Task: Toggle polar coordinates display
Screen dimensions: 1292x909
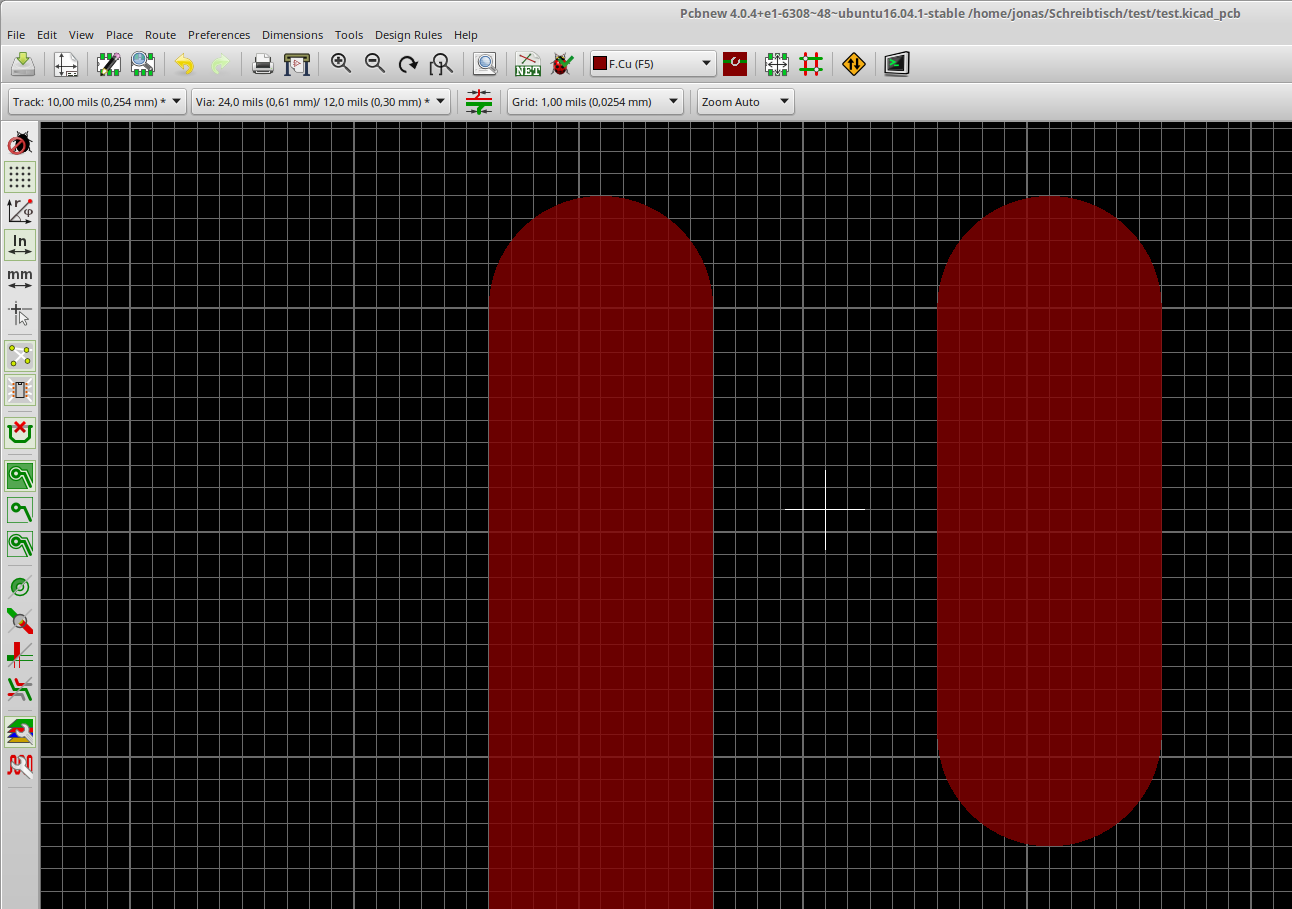Action: pos(20,211)
